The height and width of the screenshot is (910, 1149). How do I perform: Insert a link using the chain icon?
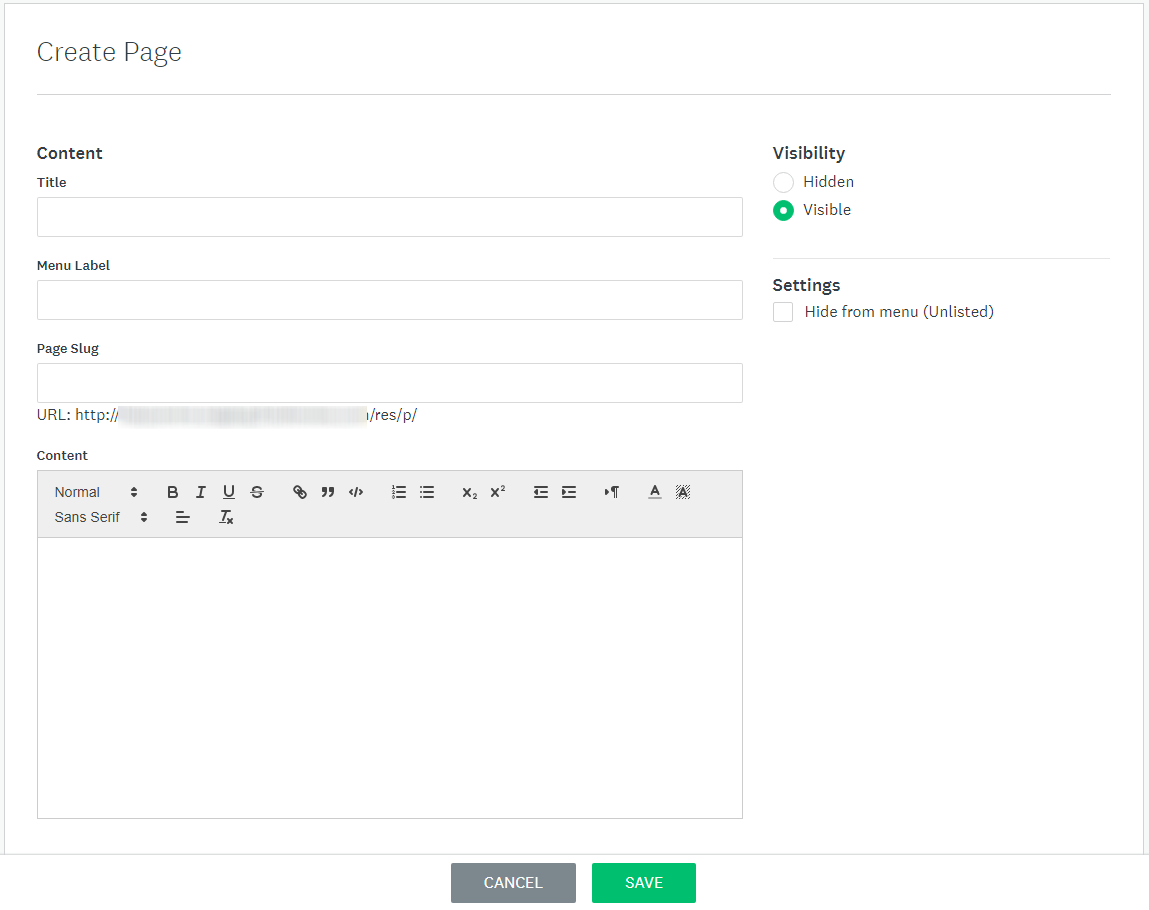(x=300, y=492)
